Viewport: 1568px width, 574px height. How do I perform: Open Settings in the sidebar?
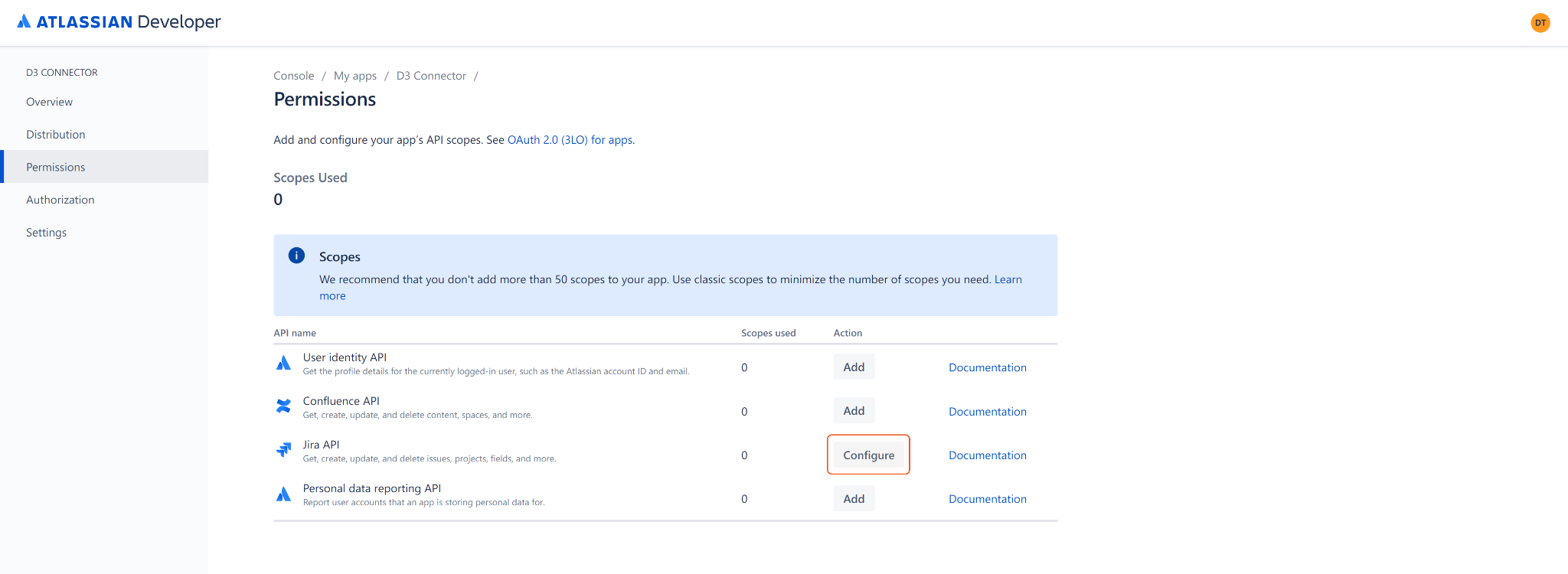coord(46,233)
